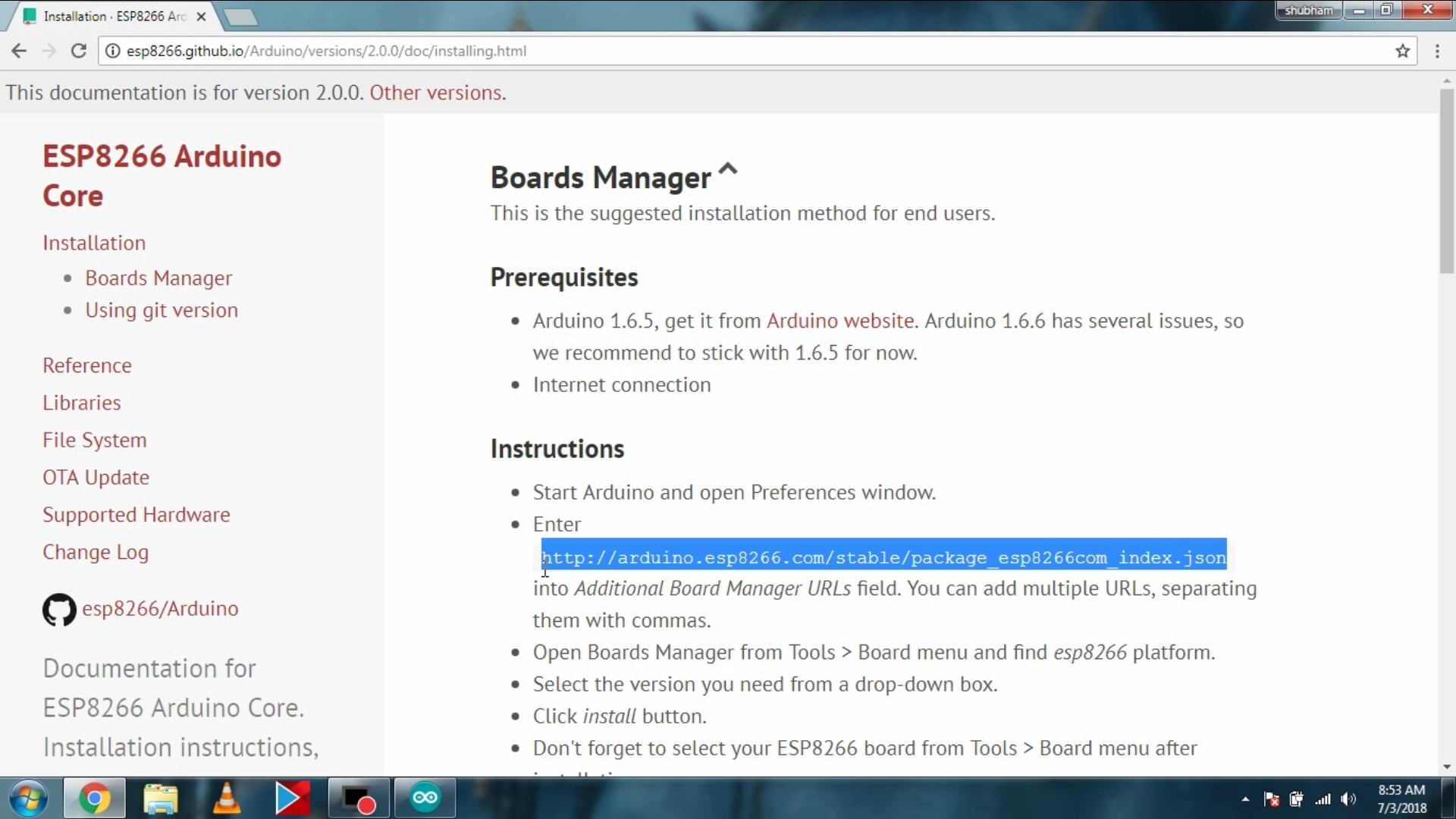Show hidden system tray icons
Screen dimensions: 1456x819
(1245, 799)
